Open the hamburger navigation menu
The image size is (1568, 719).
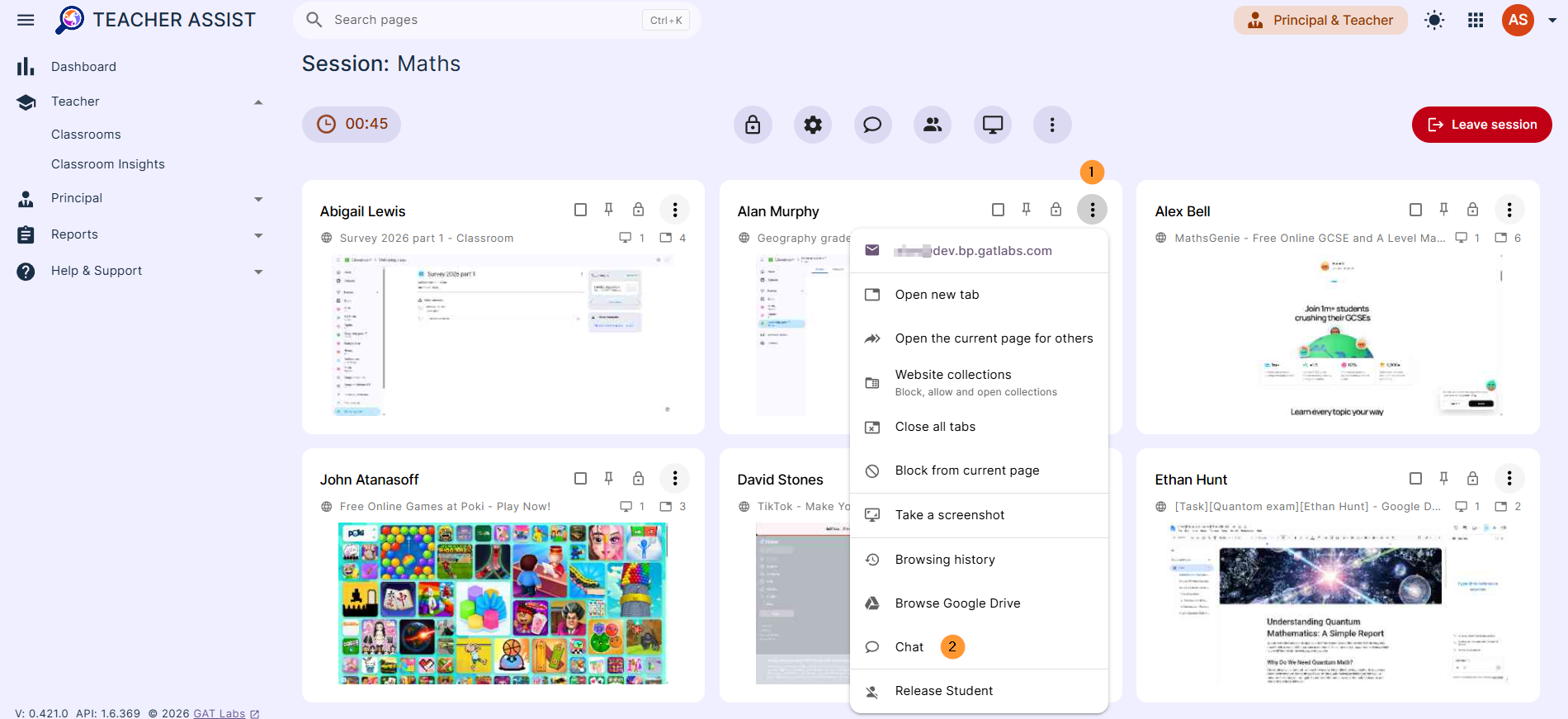tap(26, 20)
